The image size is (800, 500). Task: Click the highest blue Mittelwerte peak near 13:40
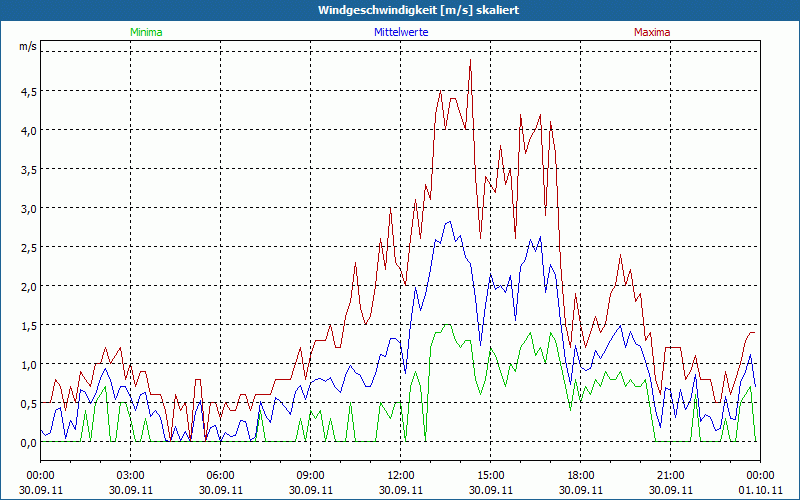point(449,221)
